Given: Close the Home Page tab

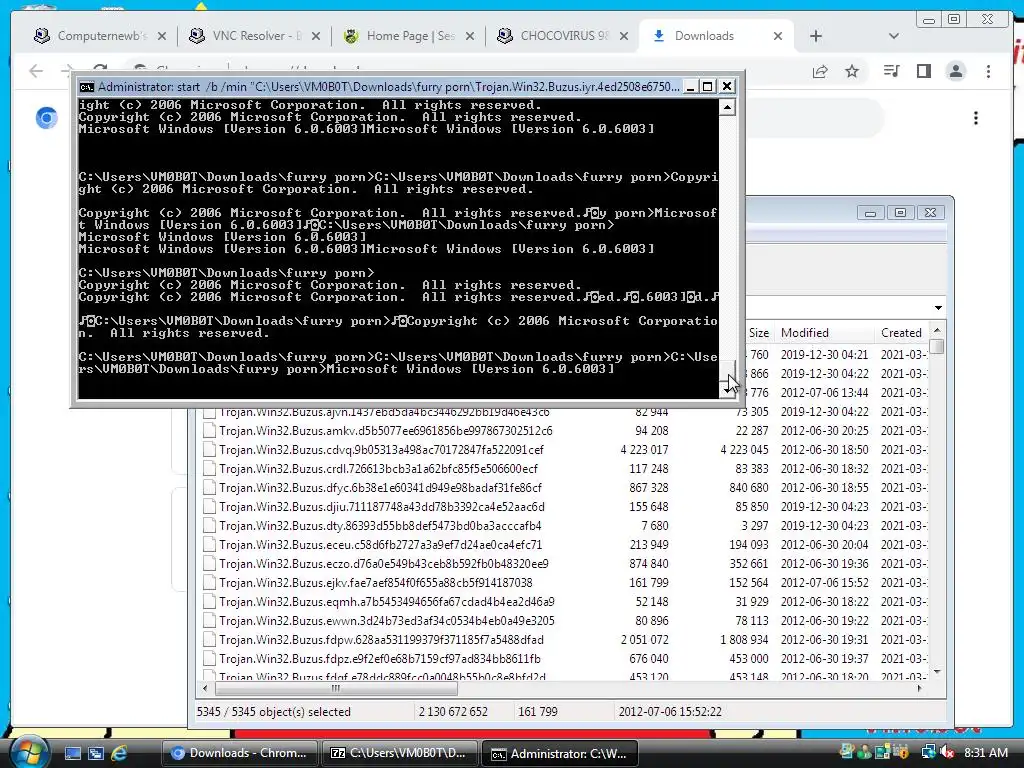Looking at the screenshot, I should pyautogui.click(x=470, y=36).
